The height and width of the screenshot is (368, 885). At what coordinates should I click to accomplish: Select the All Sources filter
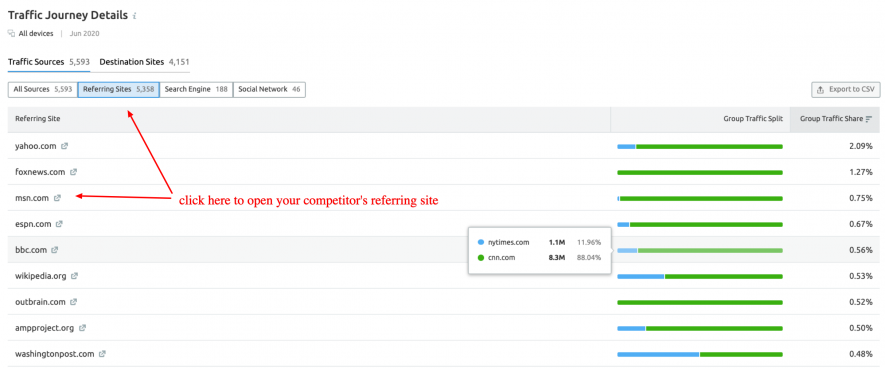(43, 89)
